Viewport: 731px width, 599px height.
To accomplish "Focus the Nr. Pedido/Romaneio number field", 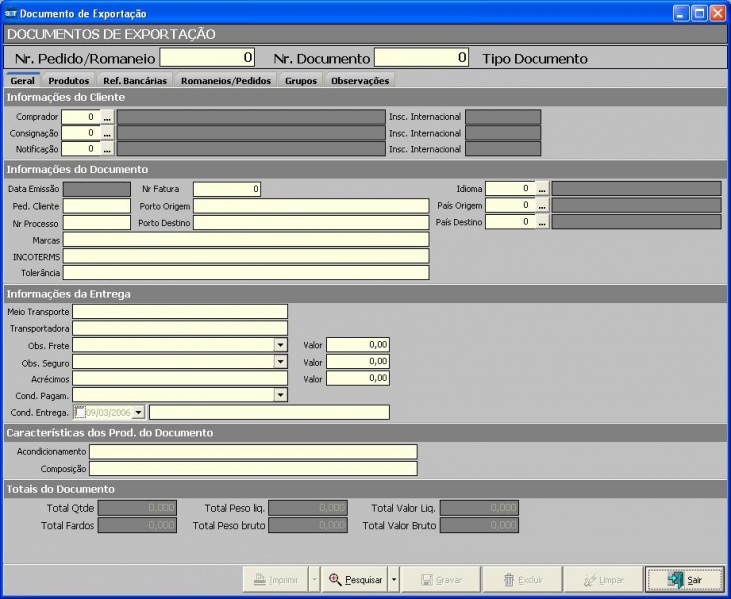I will point(208,58).
